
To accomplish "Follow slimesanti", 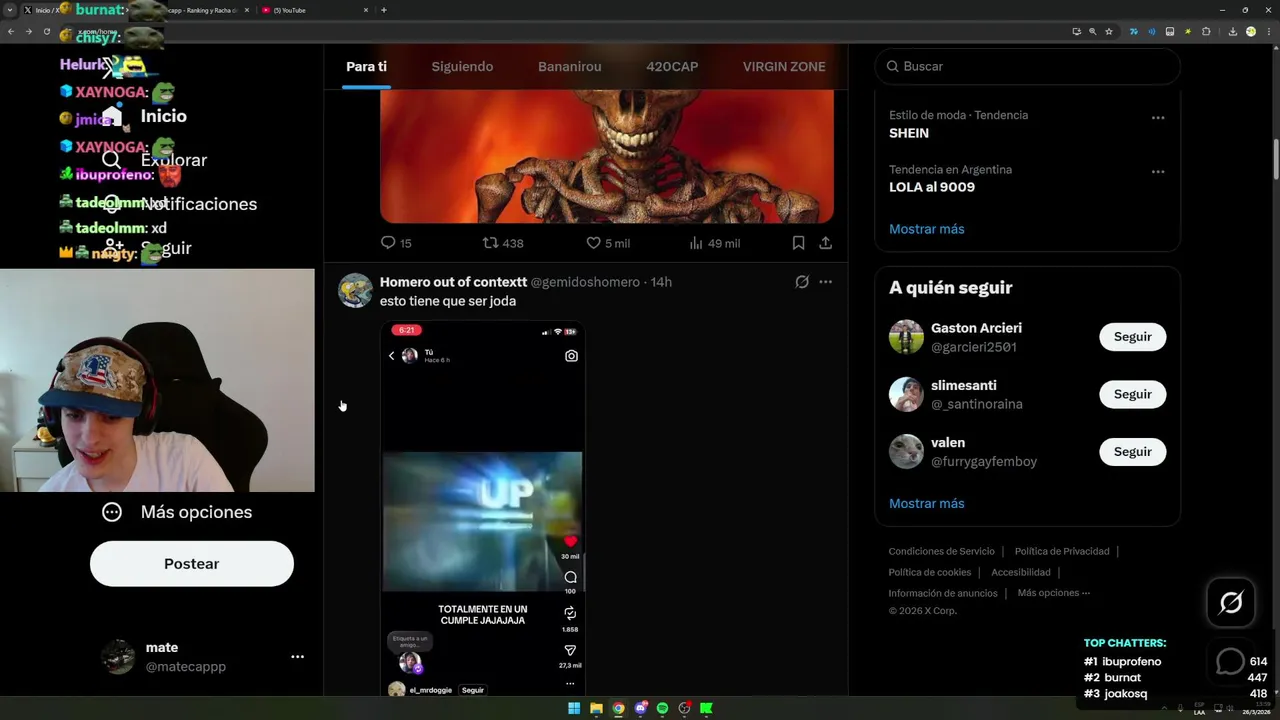I will pos(1133,394).
